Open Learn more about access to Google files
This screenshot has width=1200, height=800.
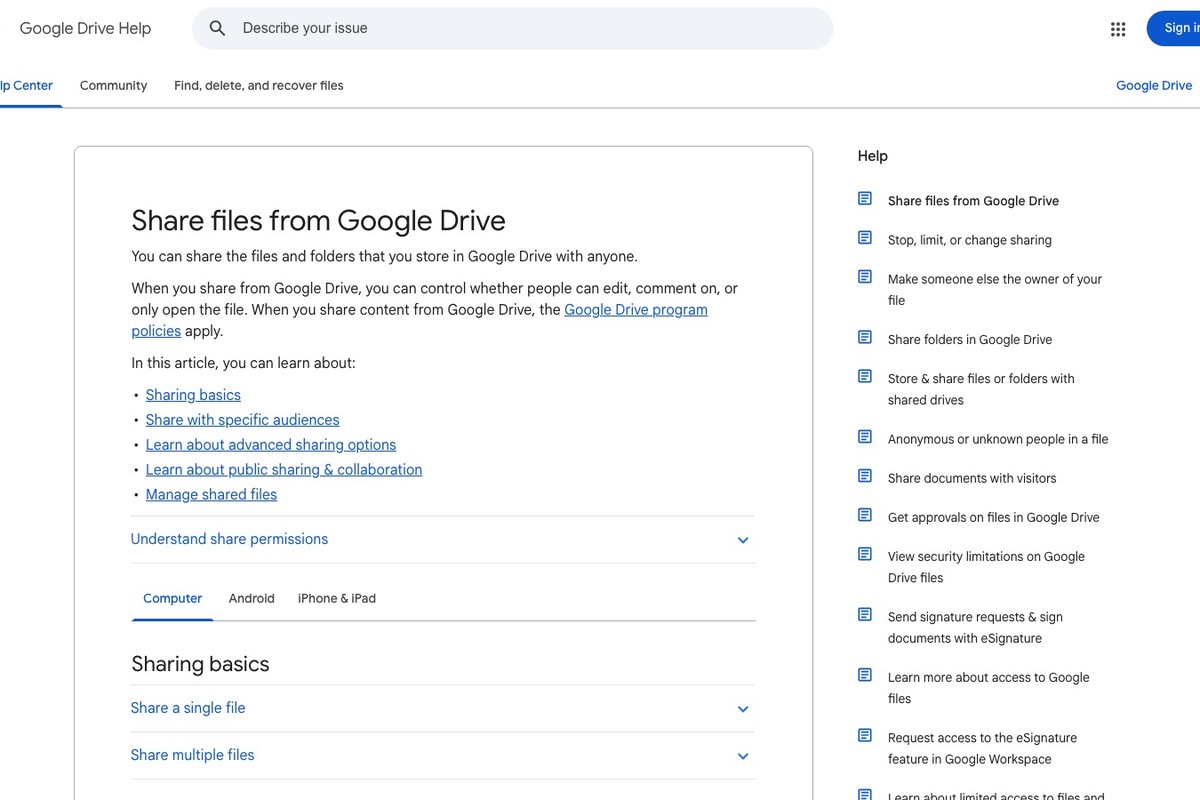(989, 688)
